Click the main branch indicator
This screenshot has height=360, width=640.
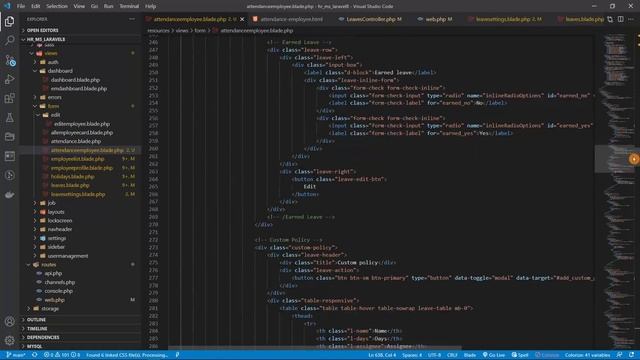[x=16, y=355]
